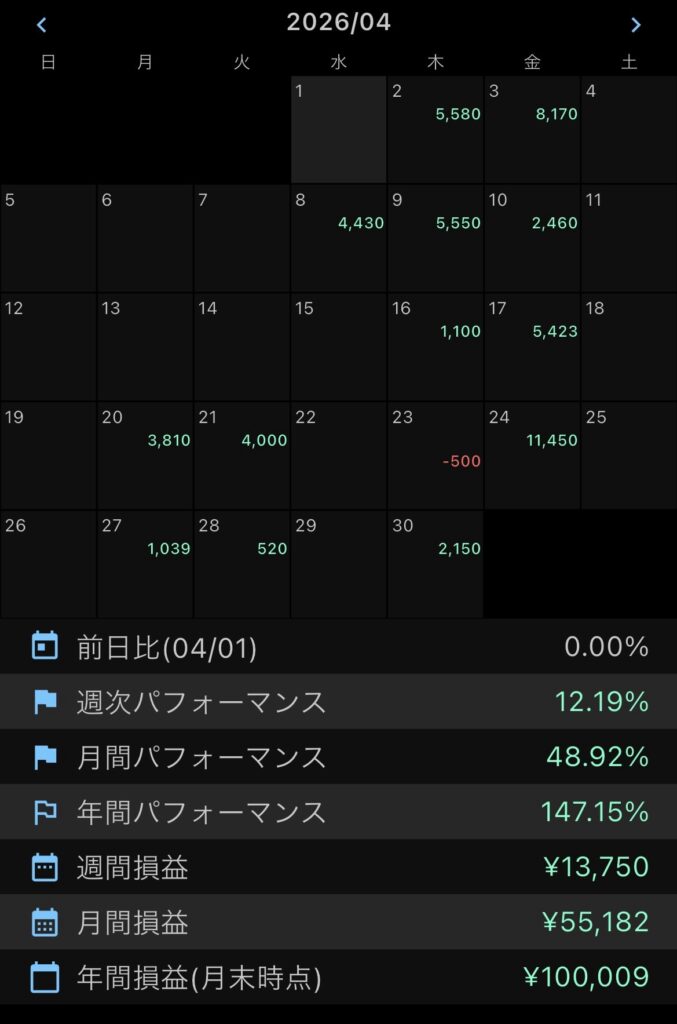
Task: Tap the week calendar icon beside 週間損益
Action: [x=45, y=867]
